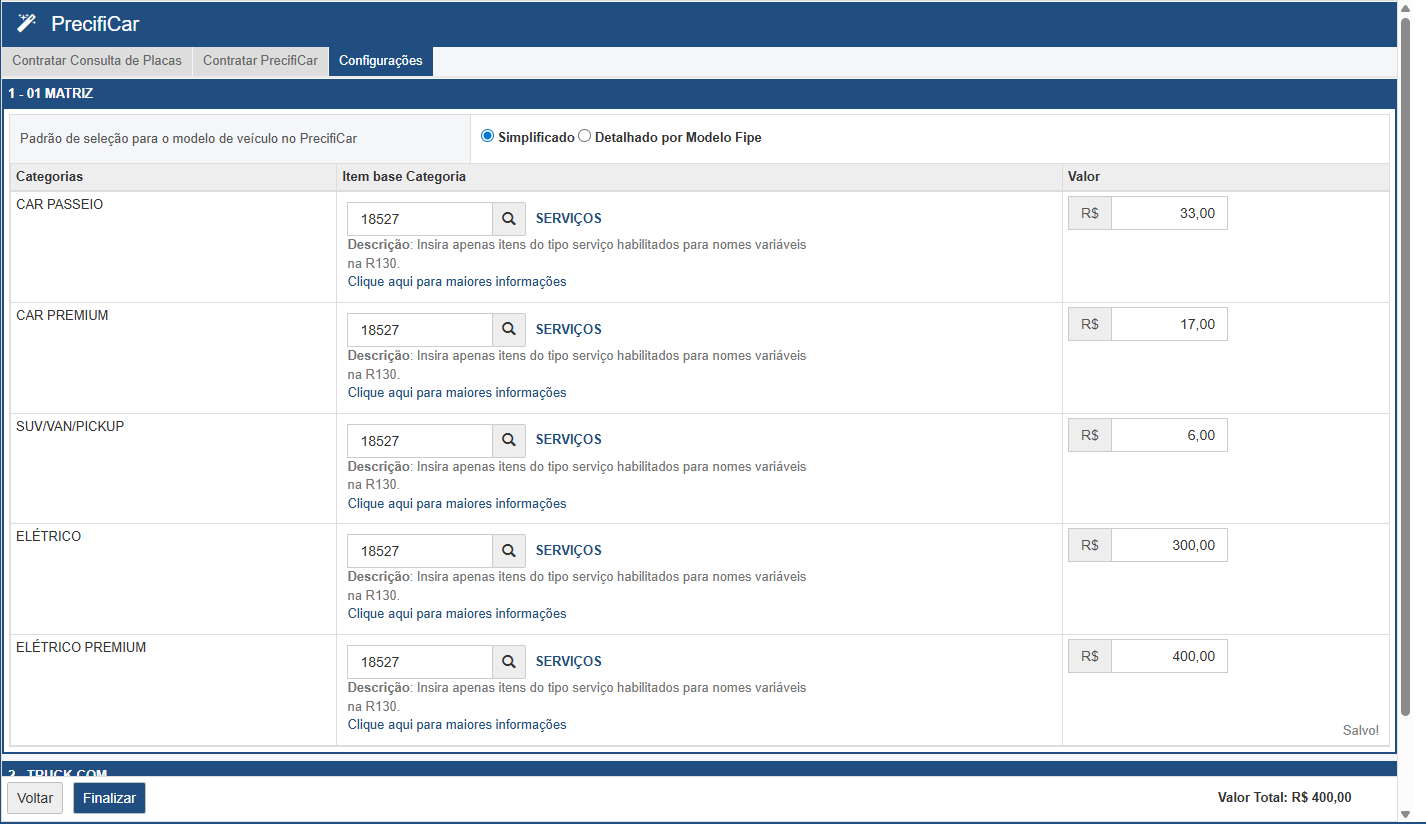Open 'Clique aqui' info link for ELÉTRICO PREMIUM
Image resolution: width=1426 pixels, height=829 pixels.
coord(457,725)
